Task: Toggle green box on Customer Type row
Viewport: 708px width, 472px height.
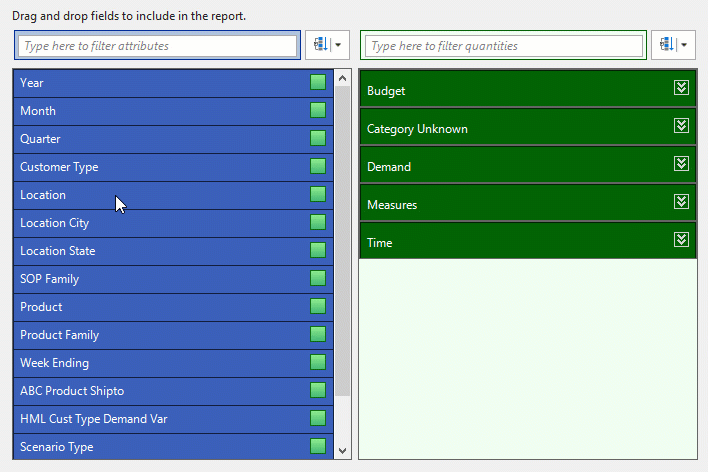Action: click(x=318, y=166)
